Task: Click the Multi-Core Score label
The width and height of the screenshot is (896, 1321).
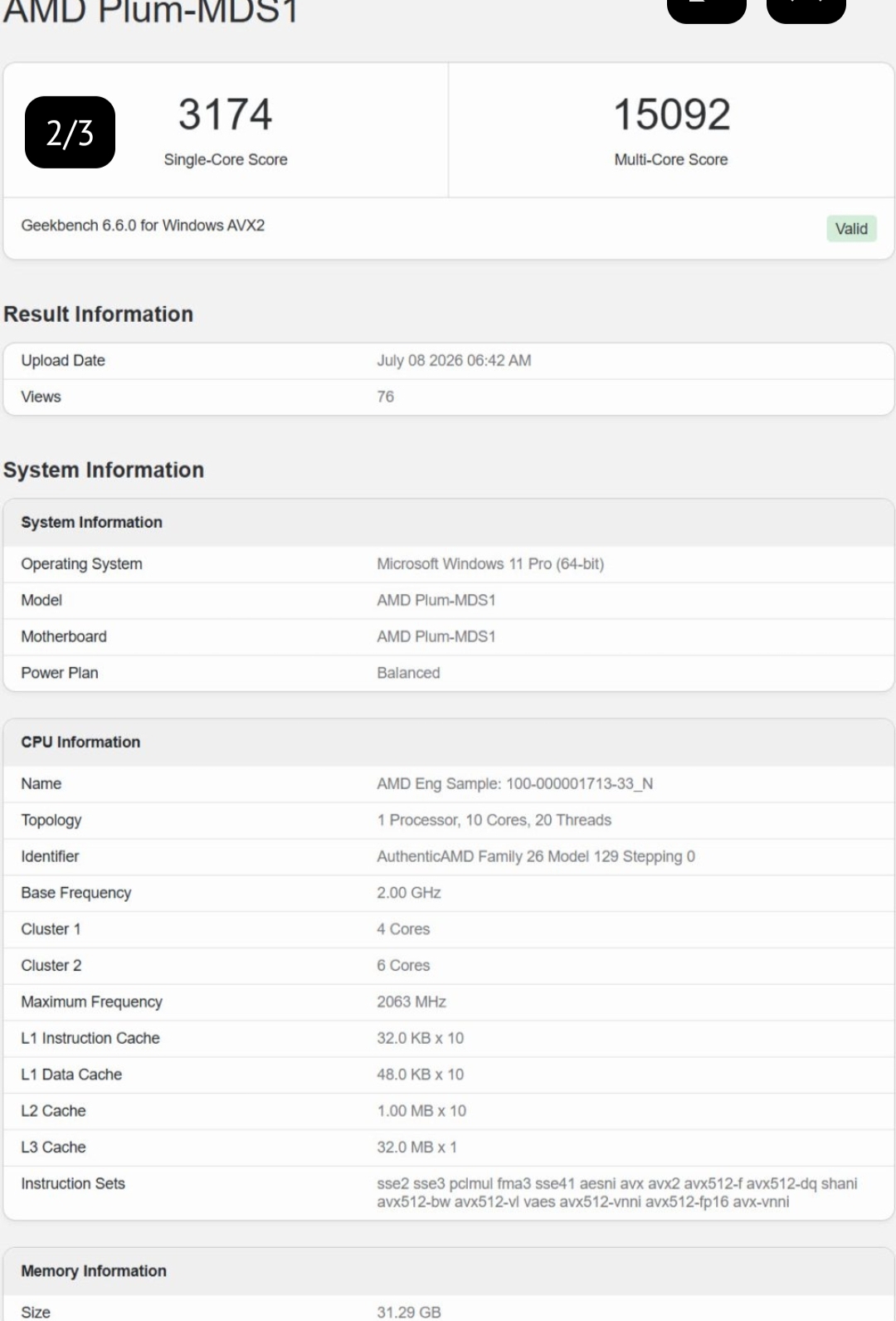Action: click(671, 159)
